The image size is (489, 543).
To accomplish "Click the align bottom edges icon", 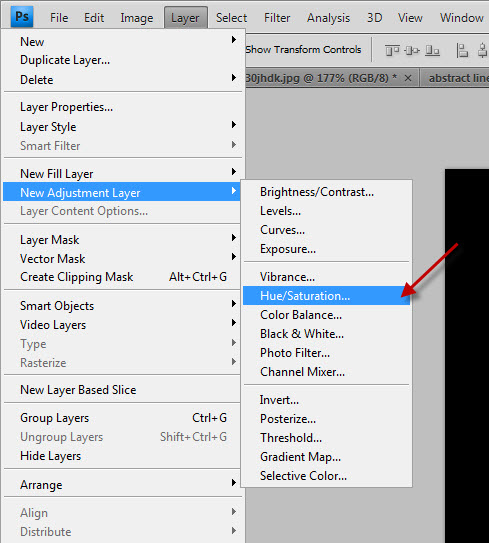I will (432, 51).
